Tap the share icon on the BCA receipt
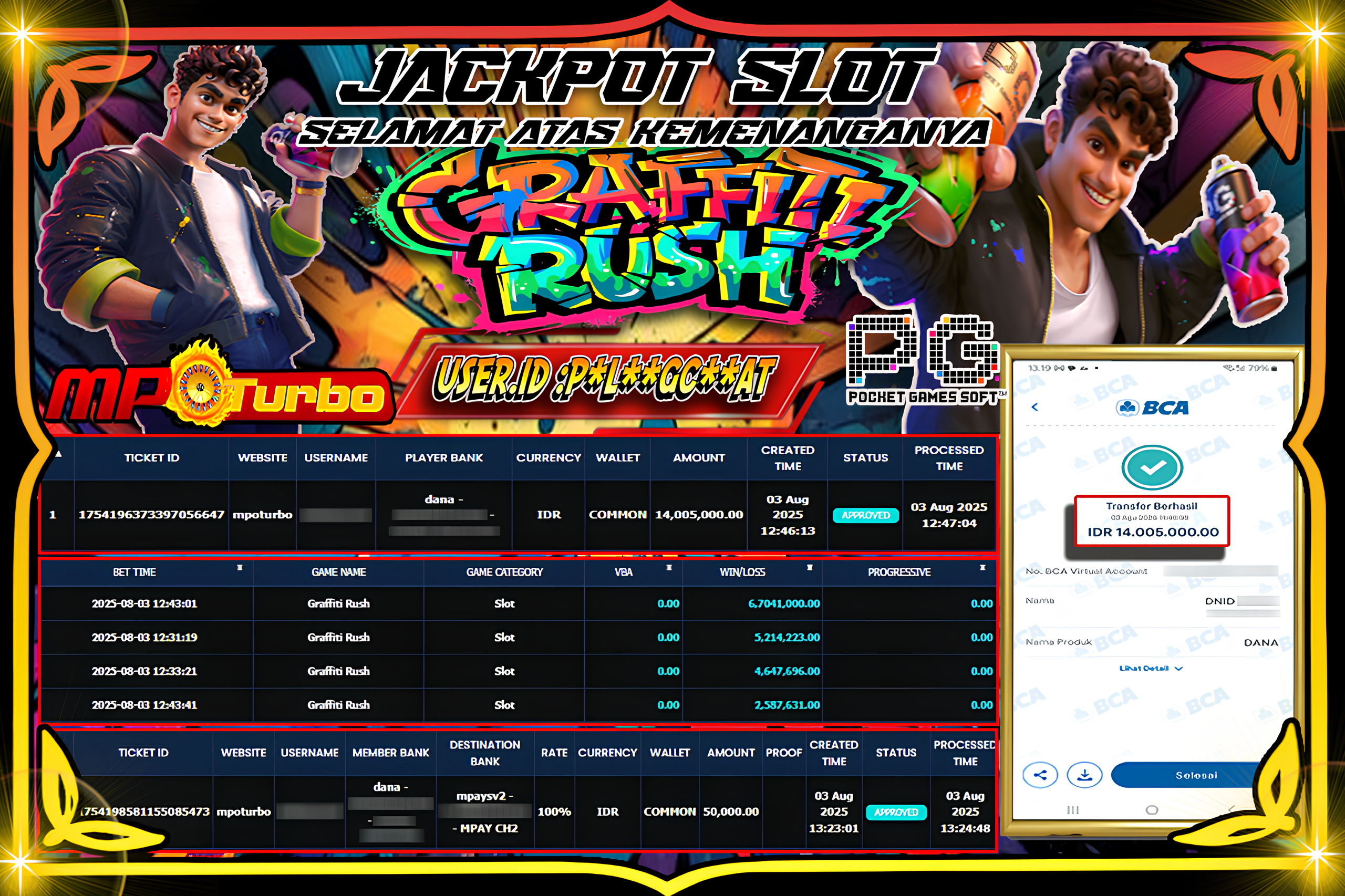1345x896 pixels. [1041, 775]
